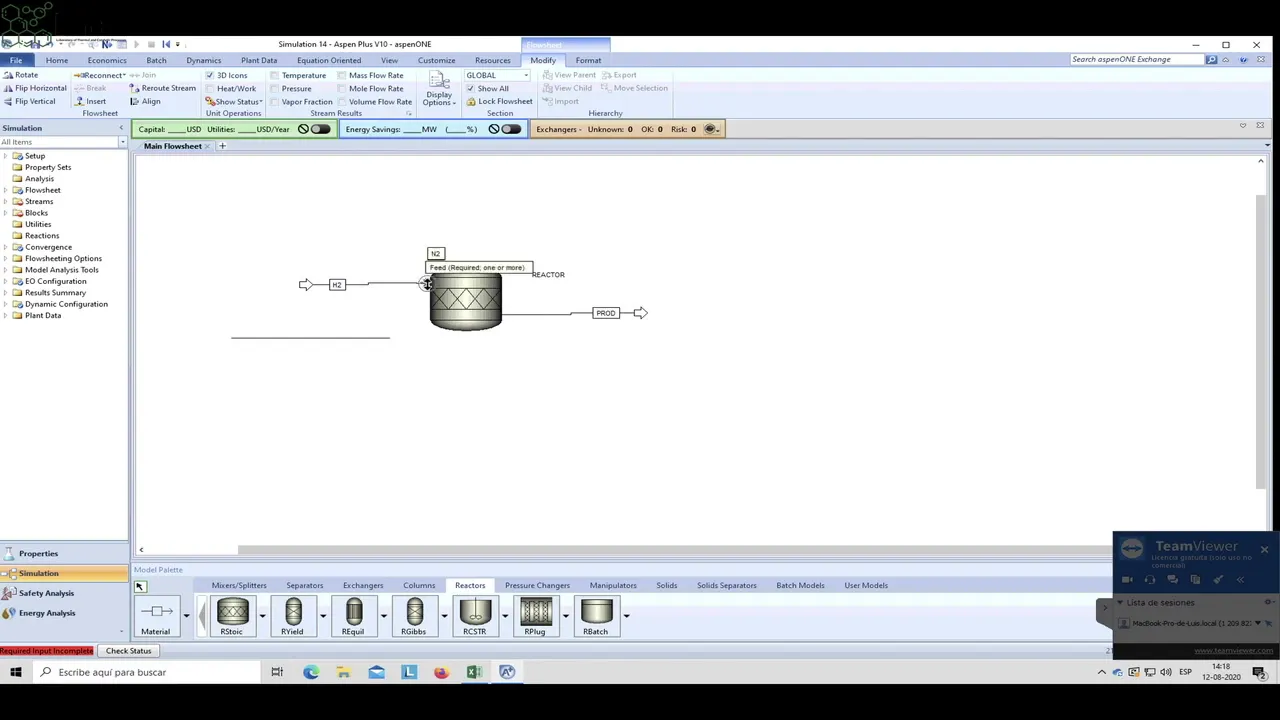
Task: Select the RYield reactor model
Action: [292, 616]
